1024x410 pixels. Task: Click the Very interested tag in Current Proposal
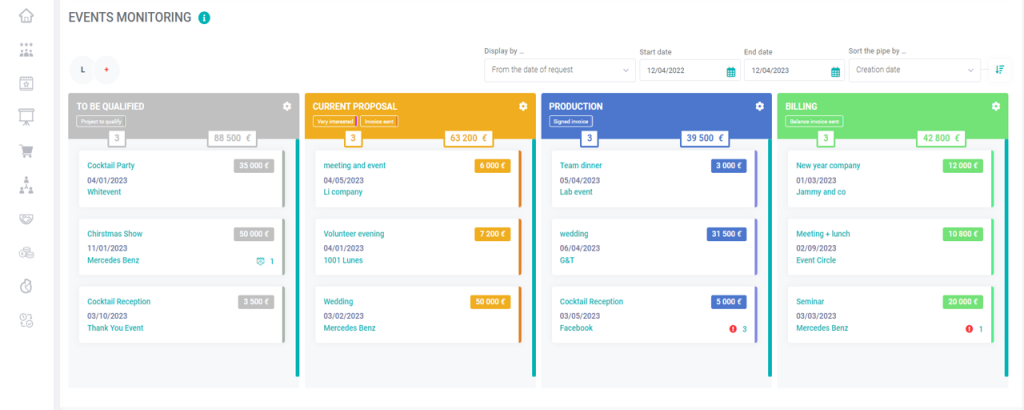(334, 121)
